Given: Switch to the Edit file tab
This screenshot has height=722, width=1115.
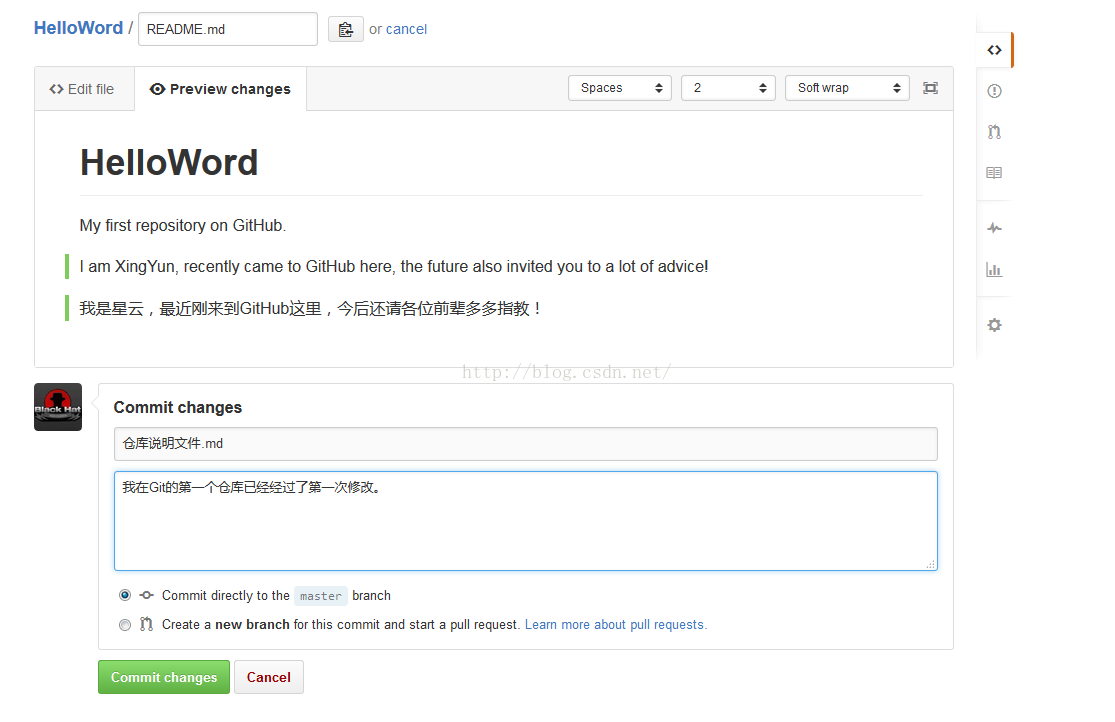Looking at the screenshot, I should 82,89.
